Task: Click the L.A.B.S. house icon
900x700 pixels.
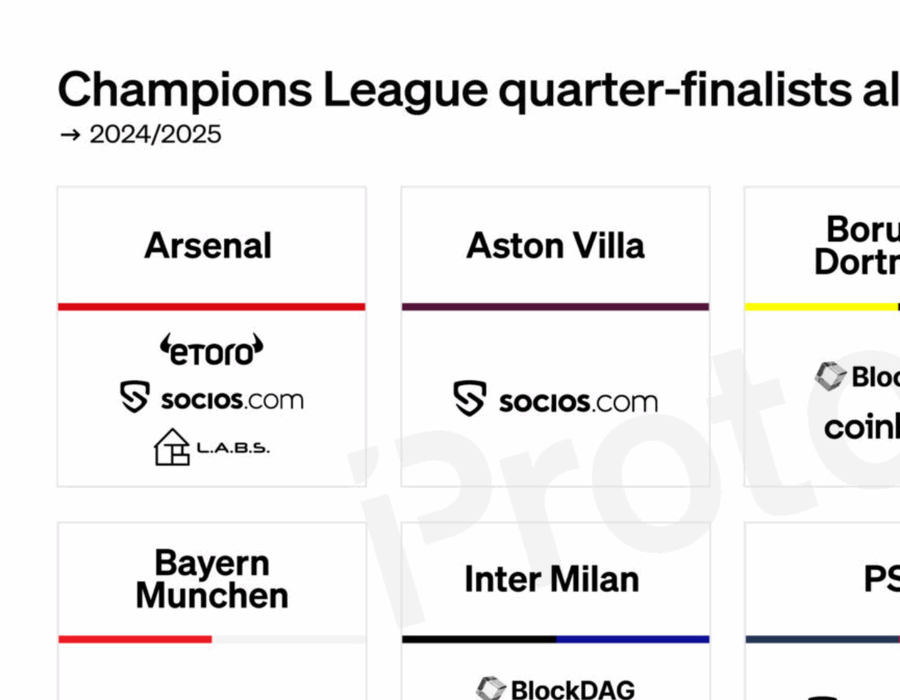Action: [x=171, y=447]
